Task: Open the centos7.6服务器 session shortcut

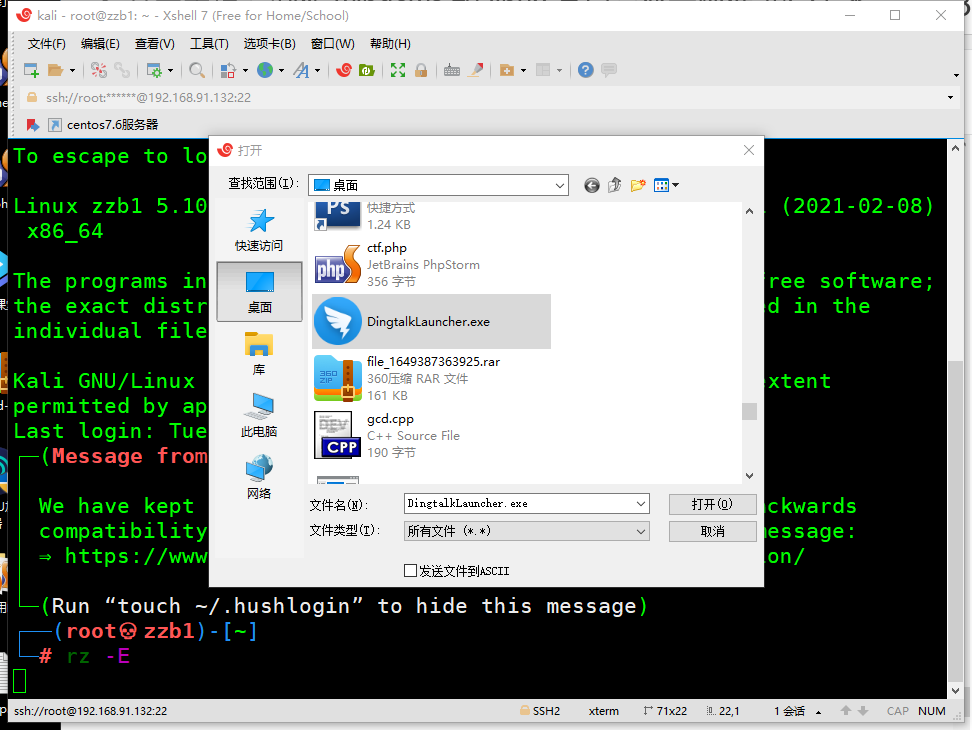Action: (x=104, y=125)
